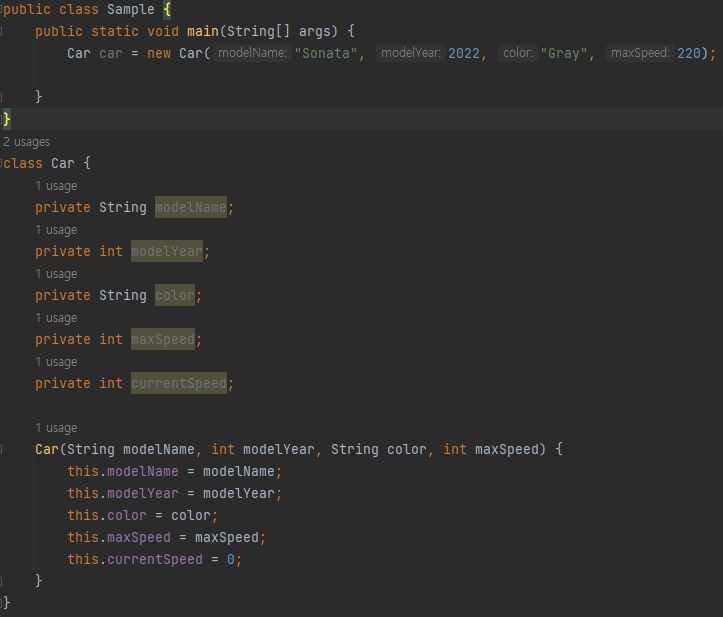This screenshot has width=723, height=617.
Task: Click the "1 usage" hint above Car constructor
Action: 56,428
